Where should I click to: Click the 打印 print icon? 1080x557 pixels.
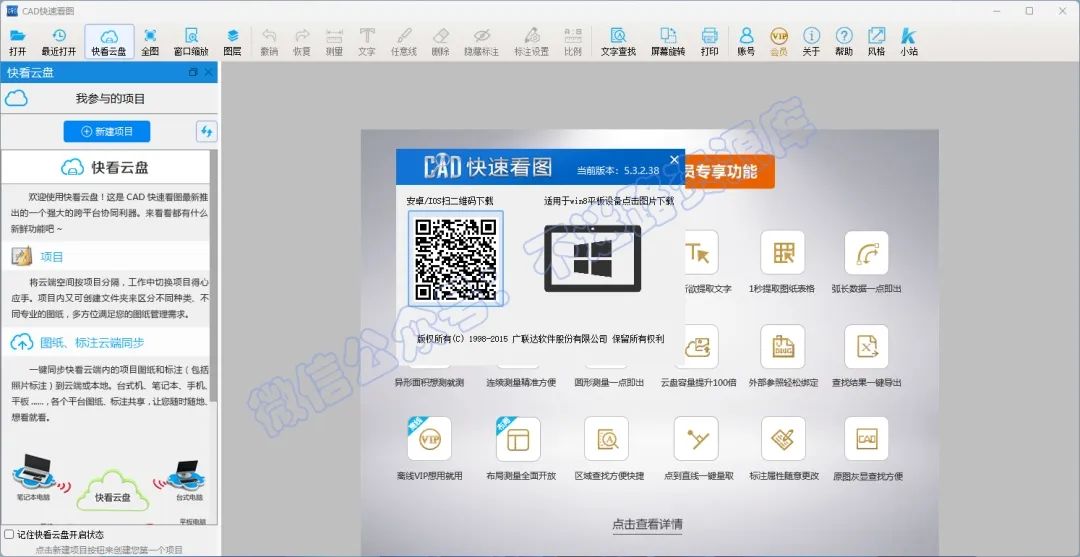709,42
